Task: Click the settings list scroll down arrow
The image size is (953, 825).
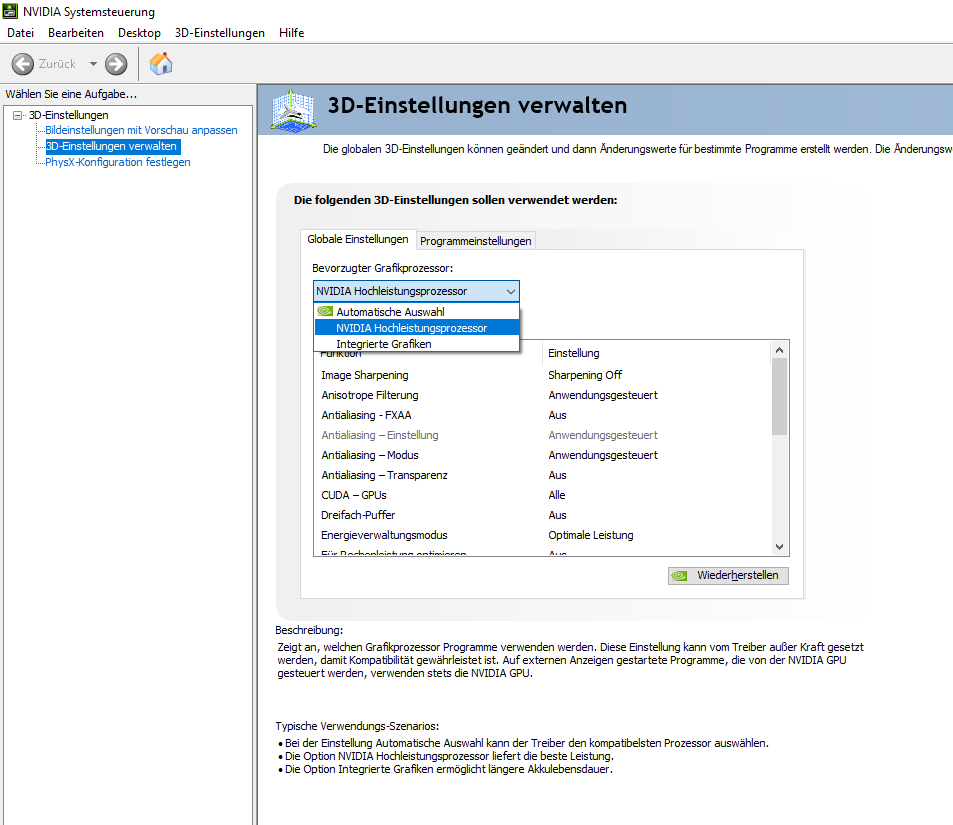Action: [780, 547]
